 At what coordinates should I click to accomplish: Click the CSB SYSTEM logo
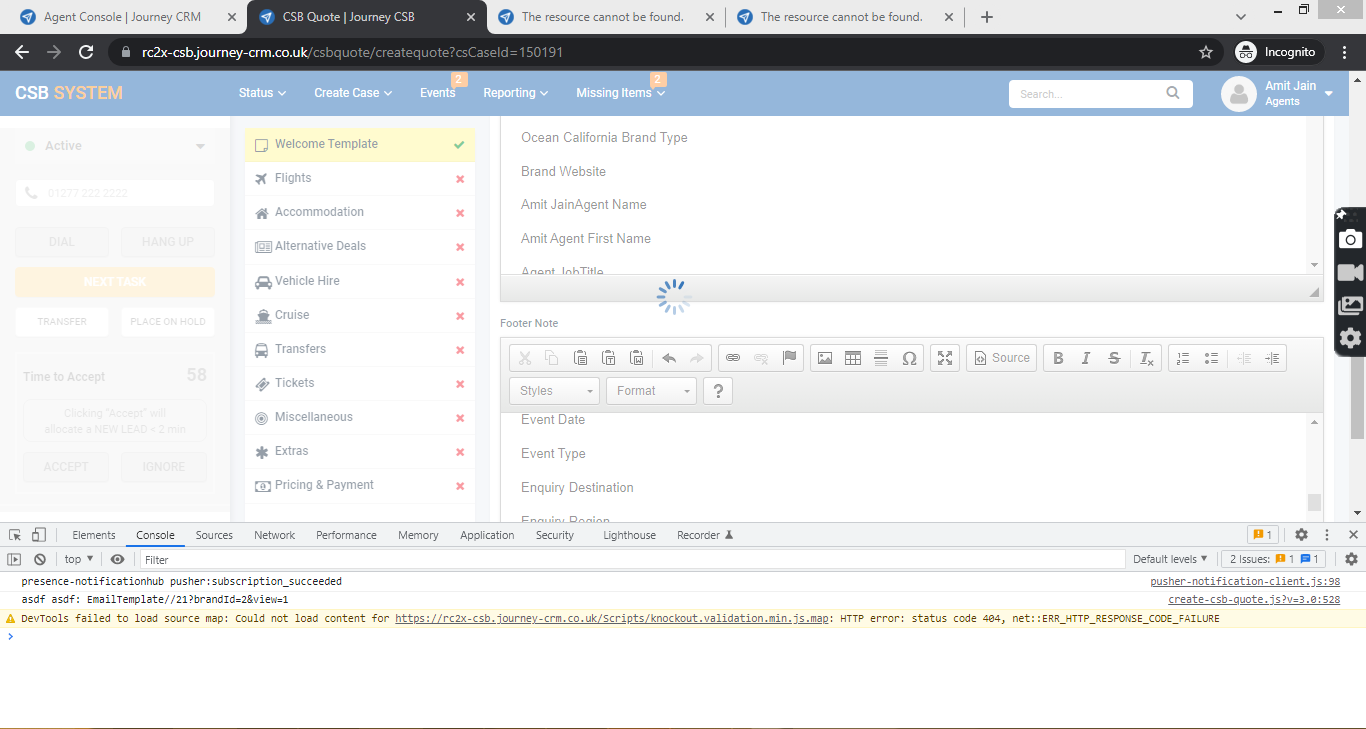pyautogui.click(x=69, y=93)
